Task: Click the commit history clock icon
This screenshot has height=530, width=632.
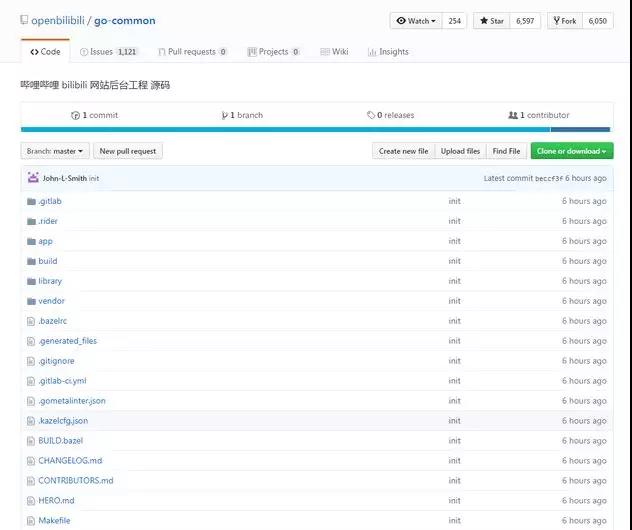Action: (75, 115)
